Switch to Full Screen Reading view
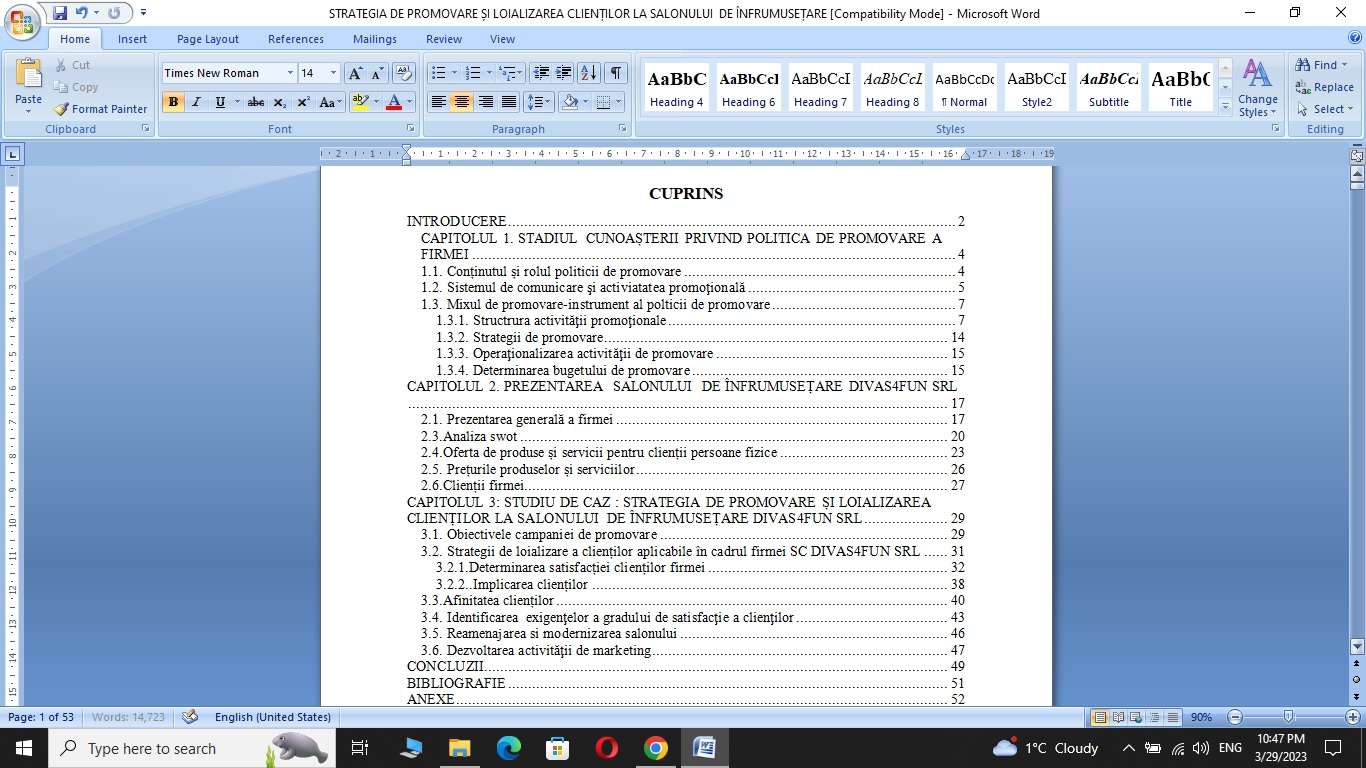This screenshot has width=1366, height=768. coord(1116,717)
